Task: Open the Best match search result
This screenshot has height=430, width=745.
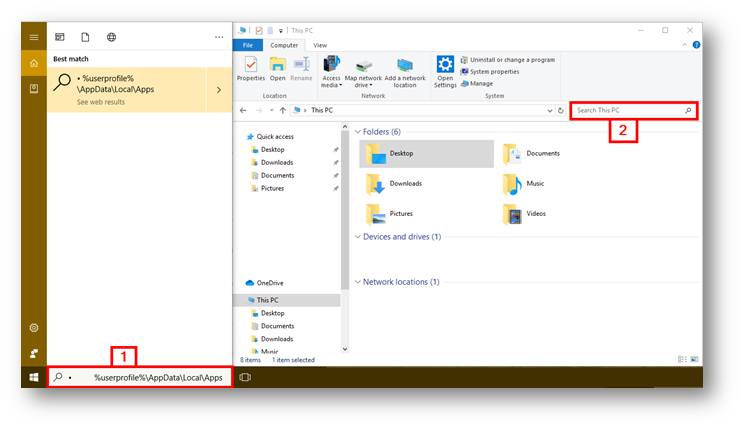Action: [x=127, y=90]
